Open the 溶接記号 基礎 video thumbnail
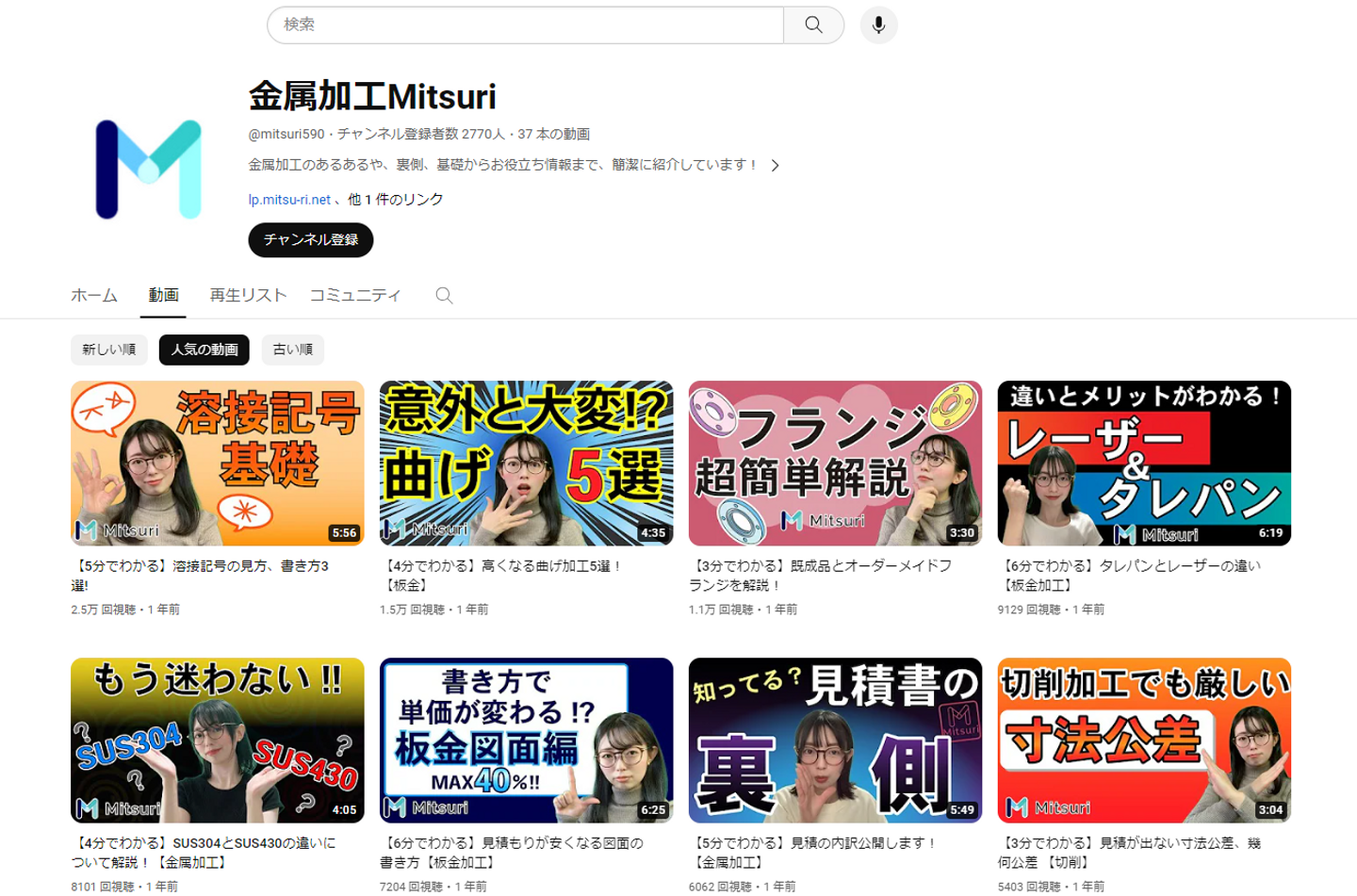The width and height of the screenshot is (1357, 896). click(218, 464)
